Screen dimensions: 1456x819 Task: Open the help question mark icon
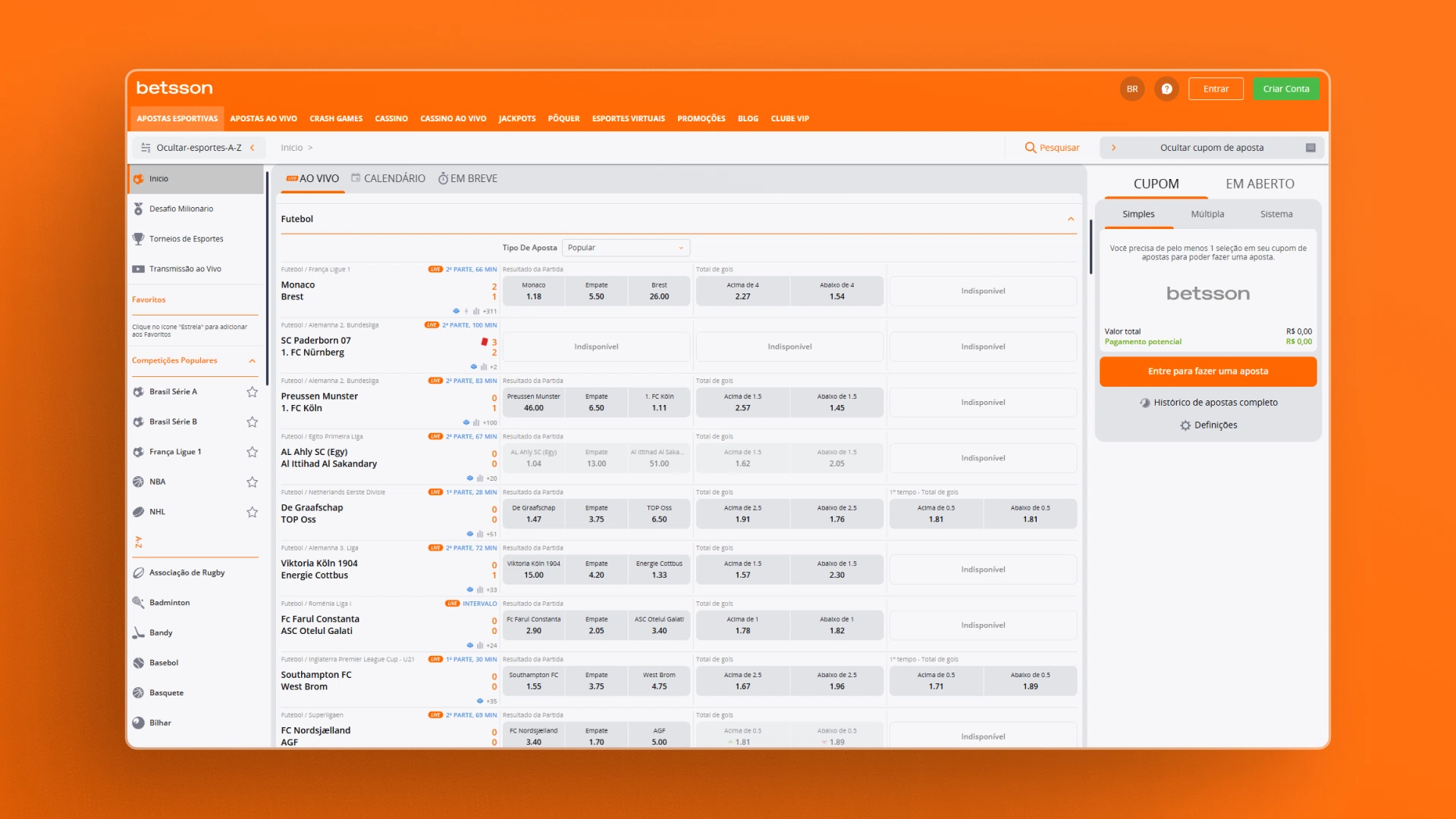[1166, 89]
